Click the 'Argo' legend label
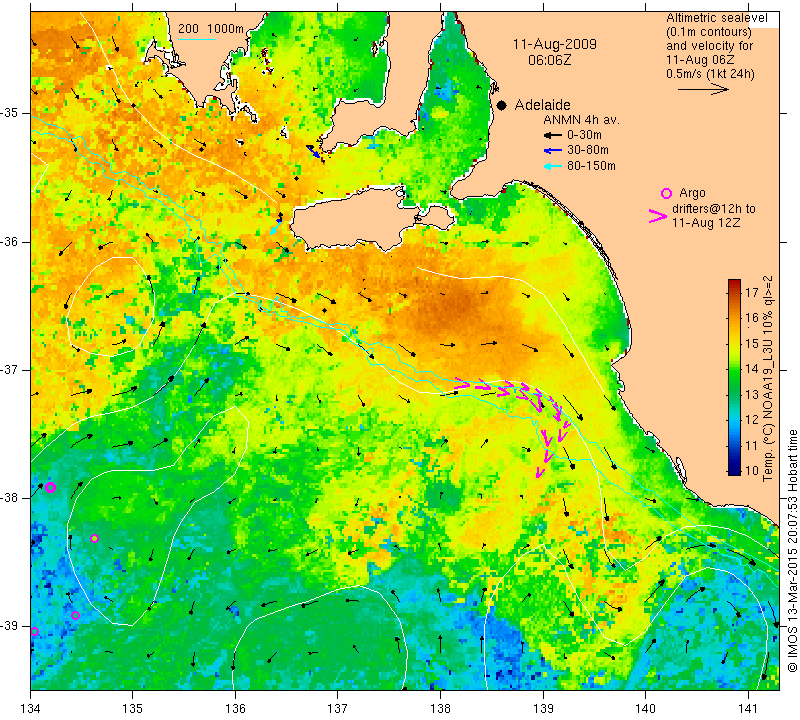 [692, 193]
